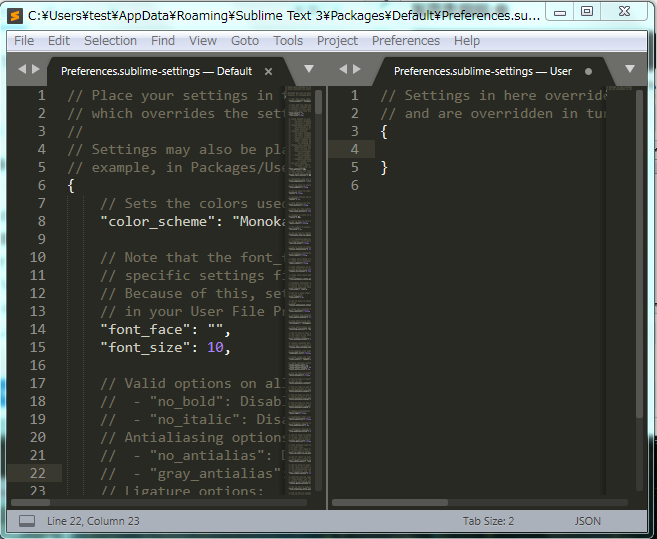Click unsaved dot on Preferences — User tab
Screen dimensions: 657x539
click(x=588, y=72)
